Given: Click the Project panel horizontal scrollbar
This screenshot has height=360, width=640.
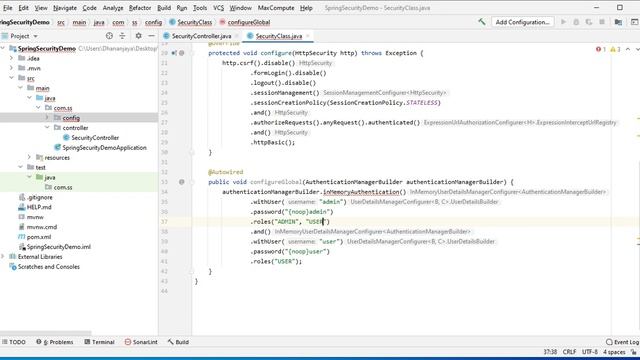Looking at the screenshot, I should click(46, 333).
